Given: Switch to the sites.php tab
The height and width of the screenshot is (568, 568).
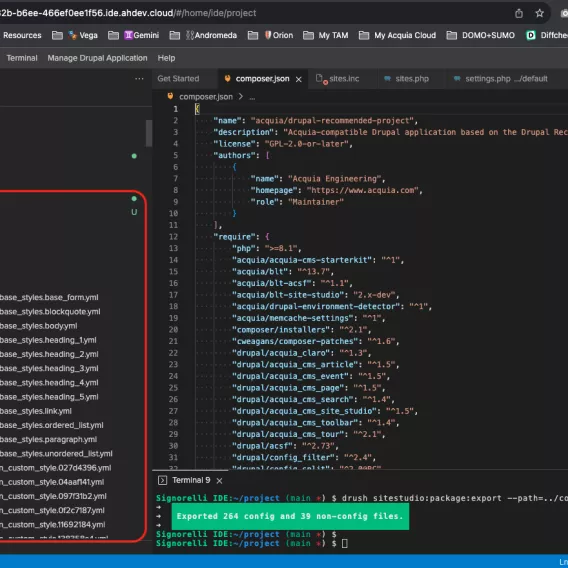Looking at the screenshot, I should click(x=412, y=79).
